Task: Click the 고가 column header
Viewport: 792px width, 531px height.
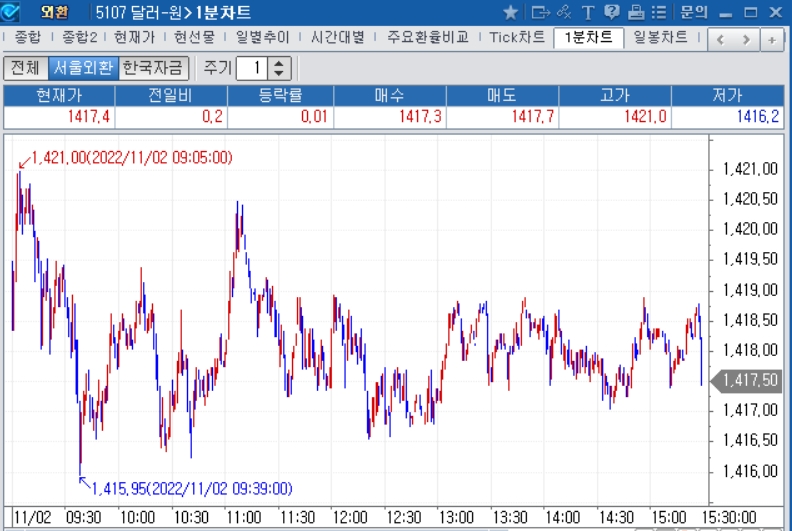Action: click(x=615, y=95)
